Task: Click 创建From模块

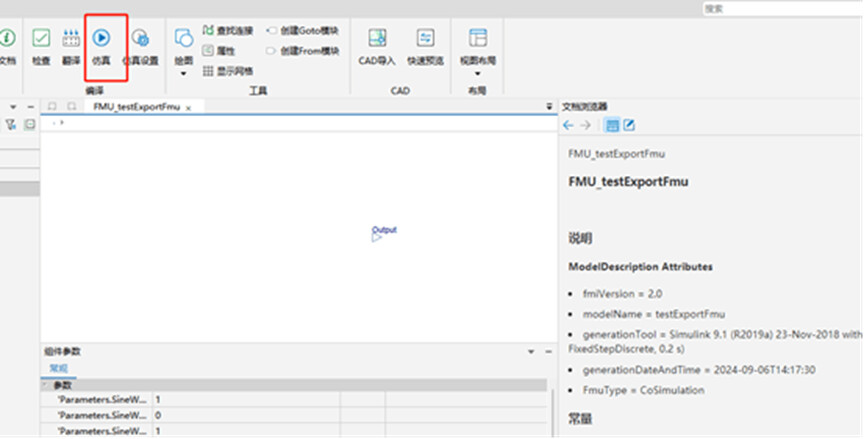Action: tap(303, 51)
